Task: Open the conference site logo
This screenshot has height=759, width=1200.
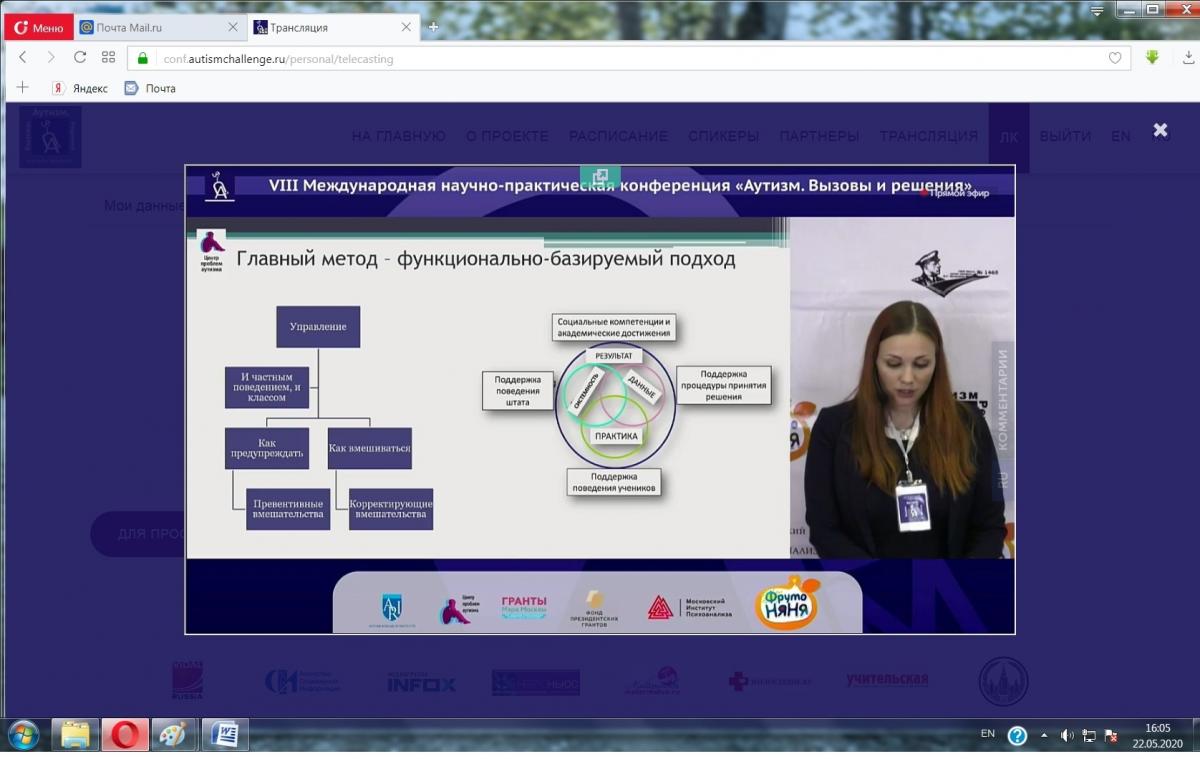Action: pyautogui.click(x=51, y=136)
